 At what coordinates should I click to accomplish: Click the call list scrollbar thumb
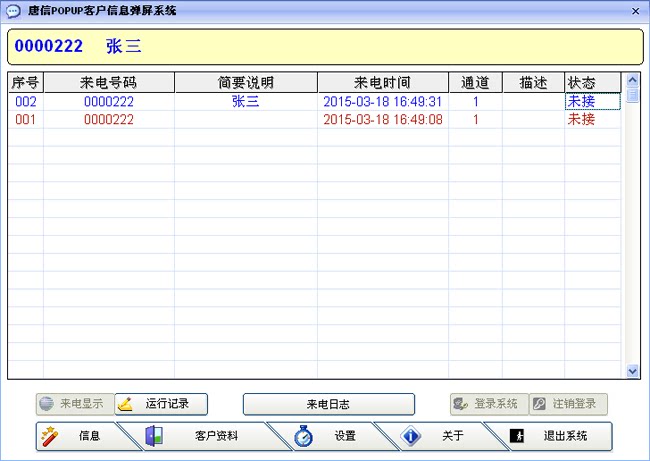[x=632, y=95]
